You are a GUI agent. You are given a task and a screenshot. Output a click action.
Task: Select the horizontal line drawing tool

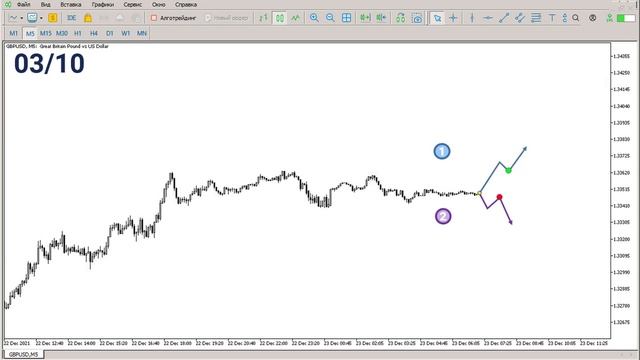pos(488,18)
